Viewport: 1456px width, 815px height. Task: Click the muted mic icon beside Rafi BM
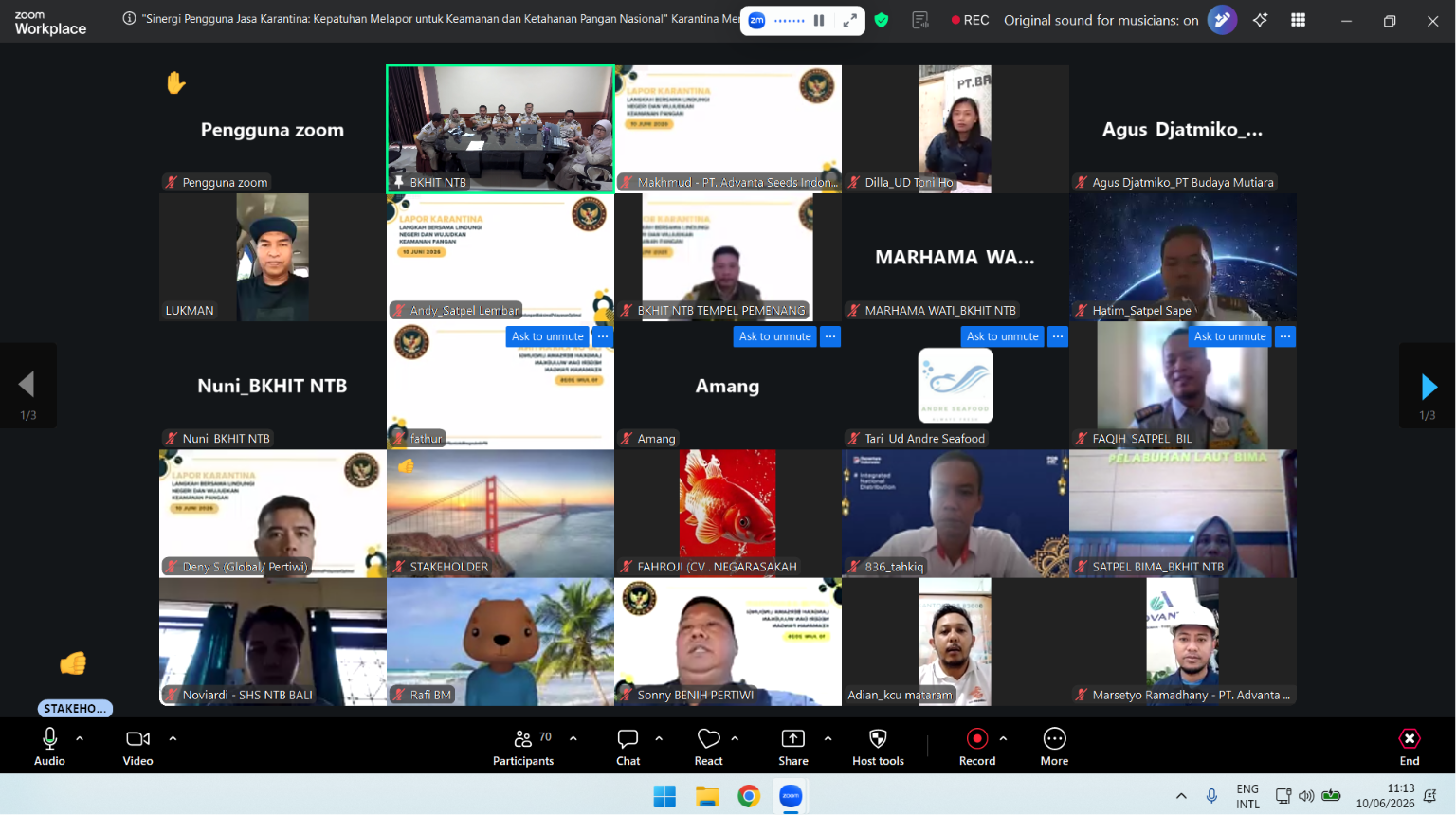pos(399,695)
